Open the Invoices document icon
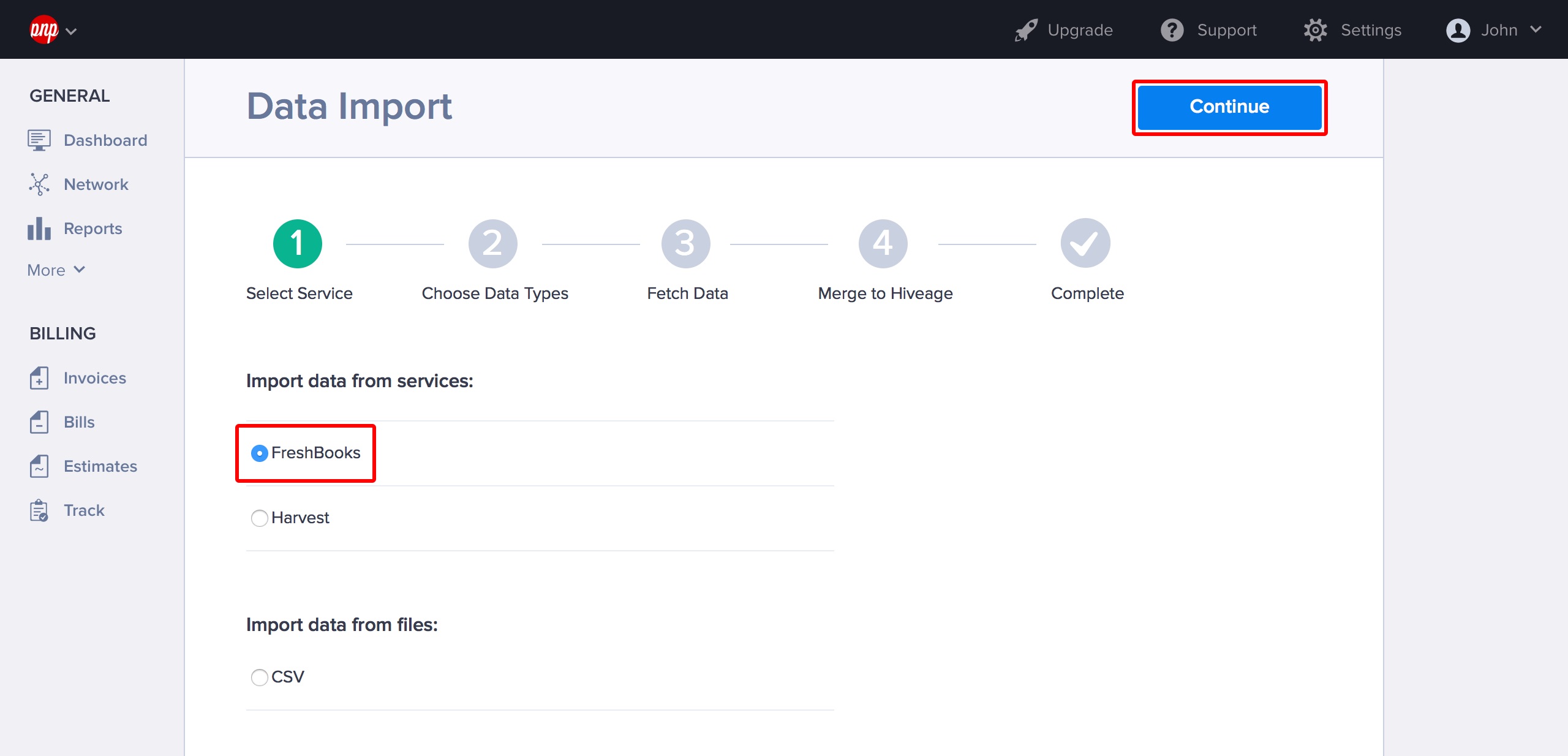 click(x=39, y=378)
